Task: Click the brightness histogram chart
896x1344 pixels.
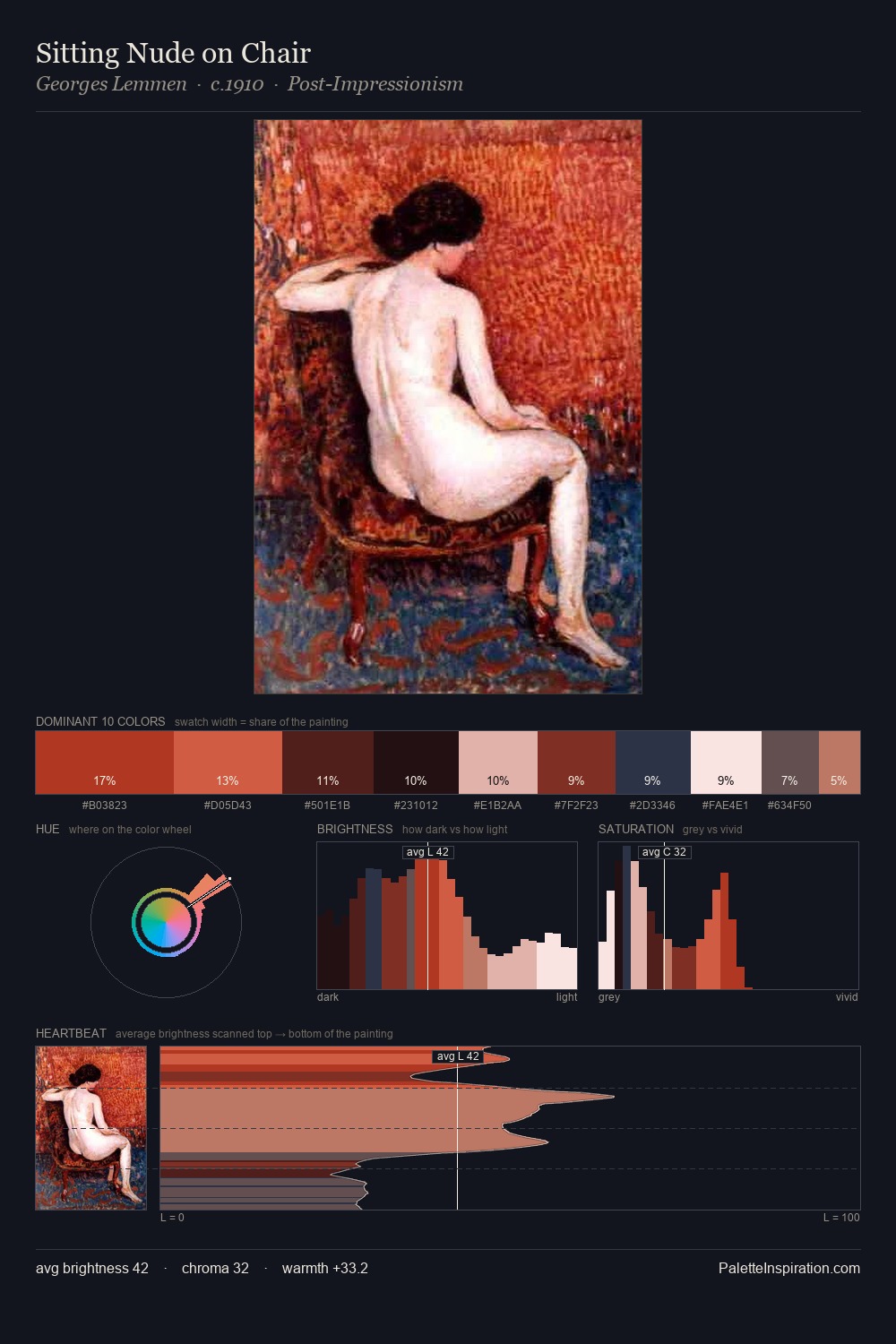Action: [x=447, y=916]
